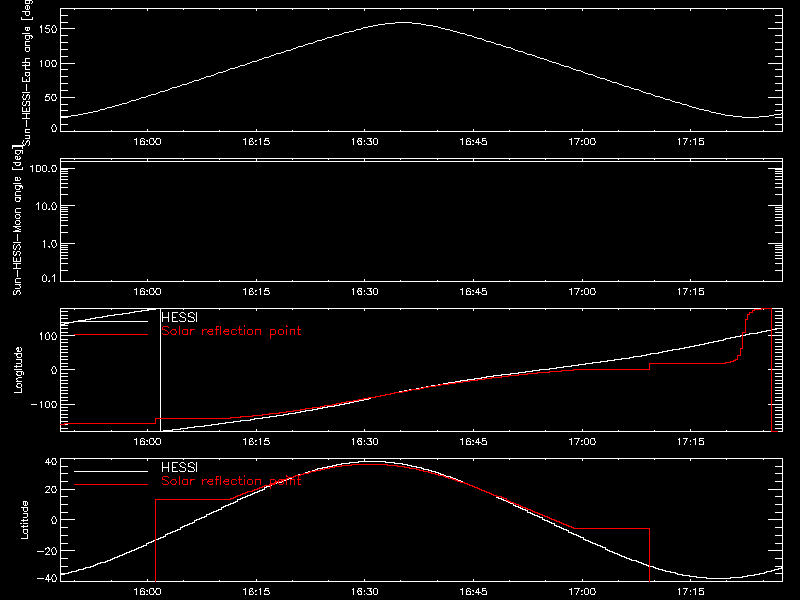Image resolution: width=800 pixels, height=600 pixels.
Task: Click 17:15 time label under Longitude plot
Action: pyautogui.click(x=691, y=442)
